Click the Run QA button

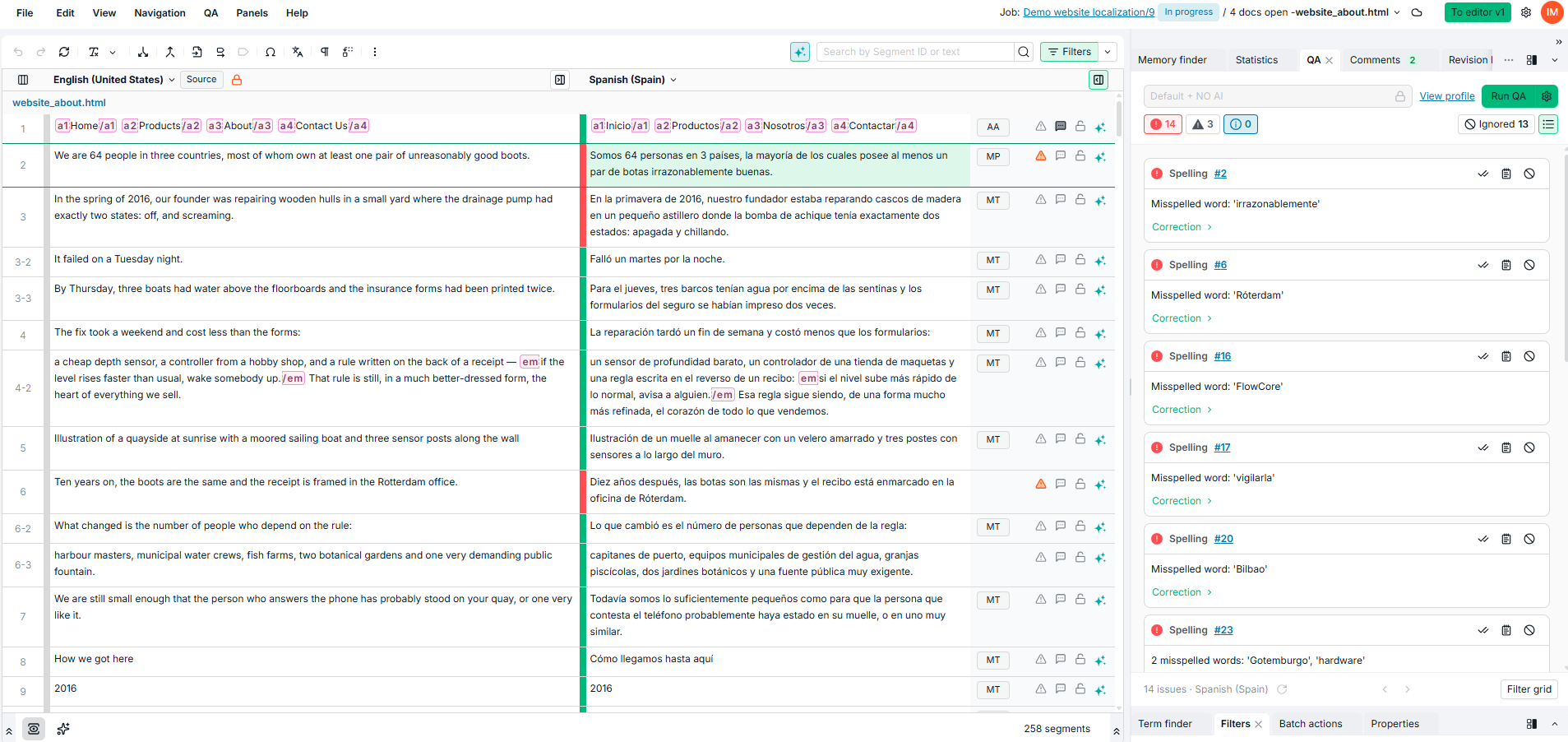pyautogui.click(x=1508, y=96)
